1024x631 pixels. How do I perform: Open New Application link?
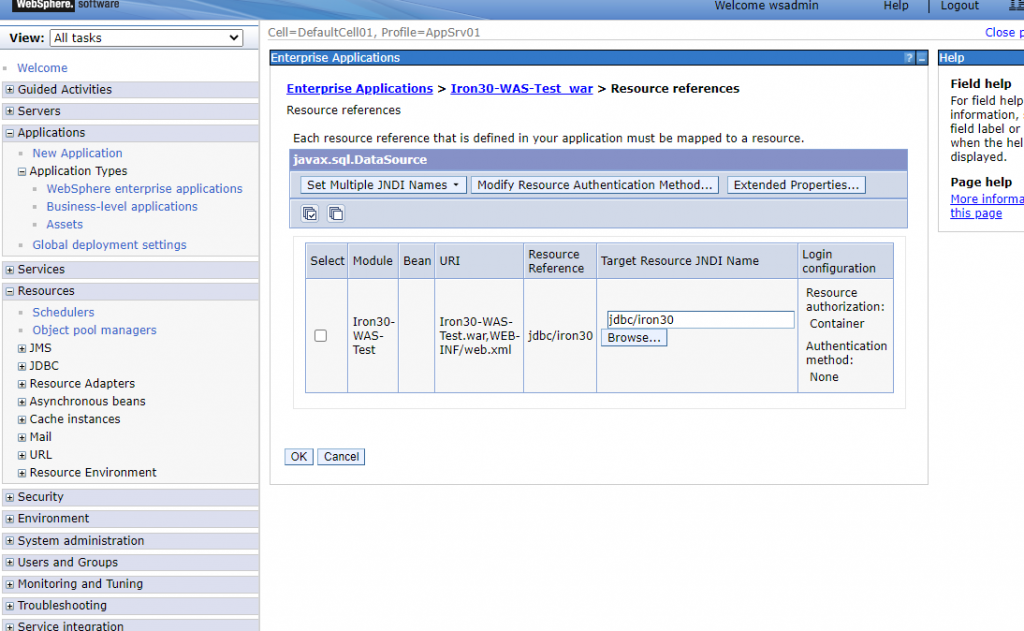(x=77, y=153)
